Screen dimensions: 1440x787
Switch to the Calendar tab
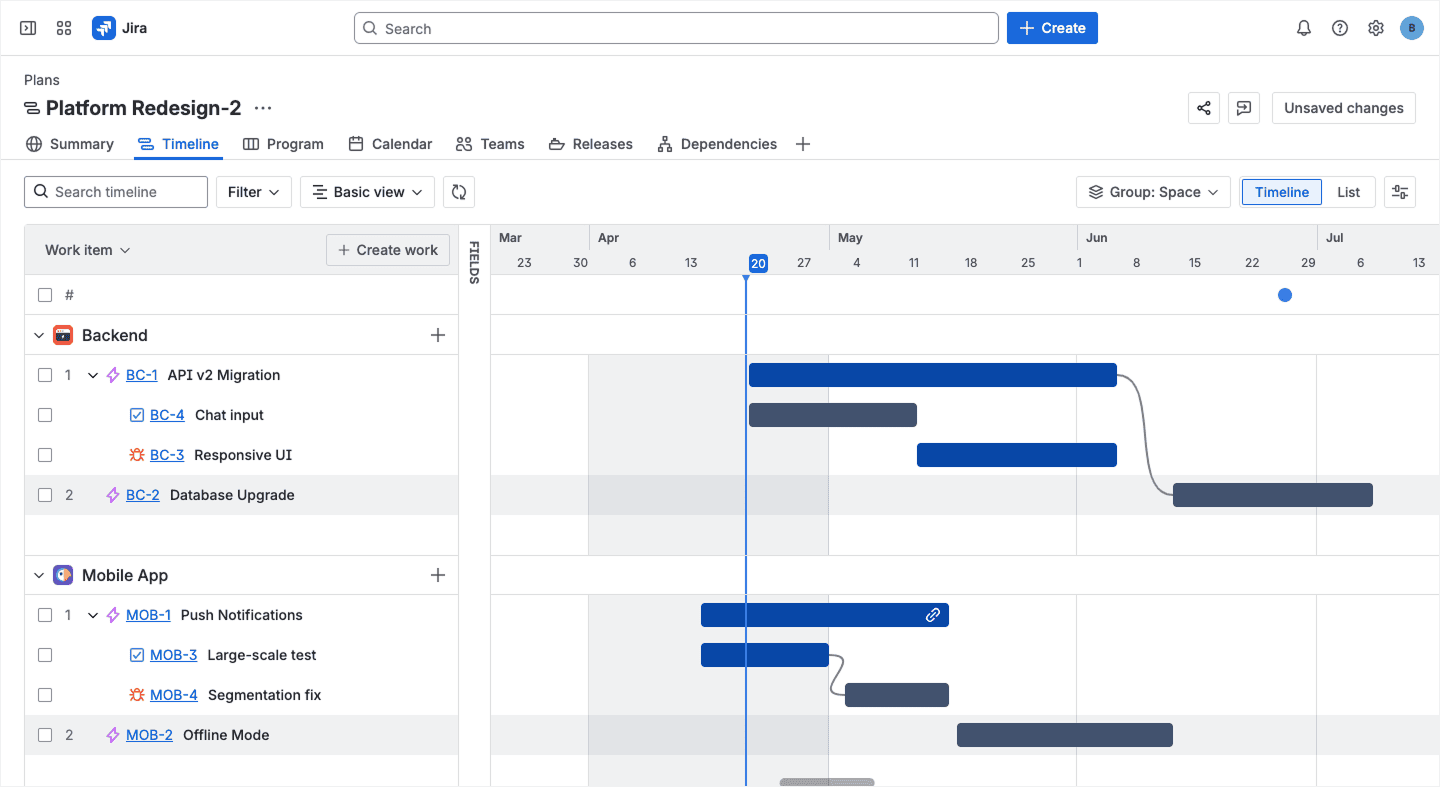point(390,144)
